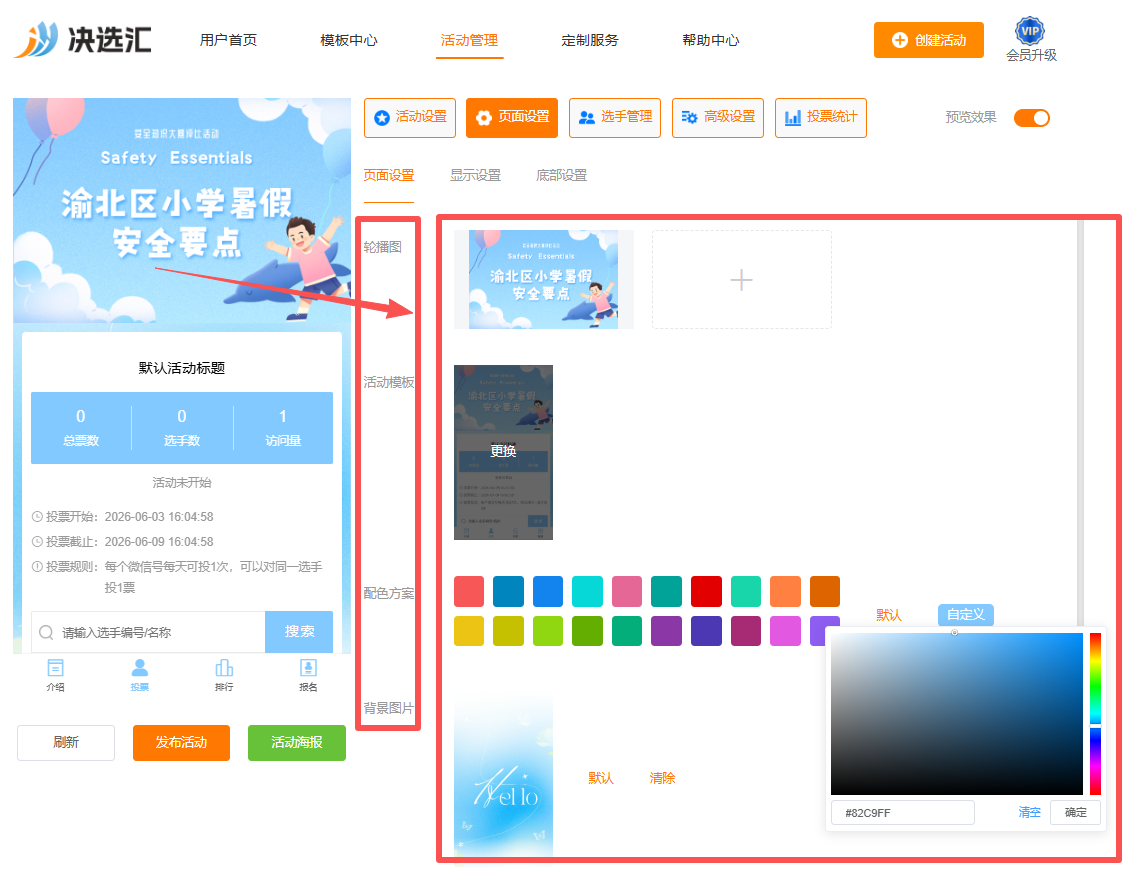Click the people icon on 选手管理

(587, 118)
